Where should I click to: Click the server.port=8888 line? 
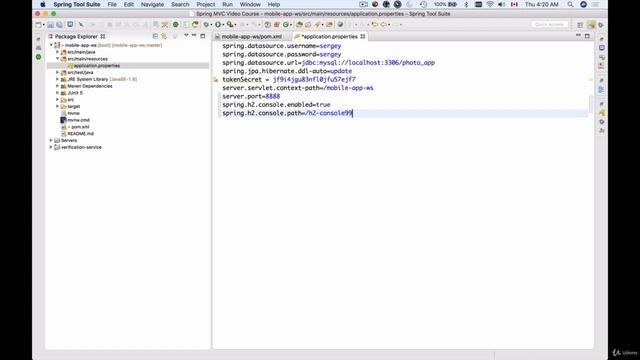click(x=251, y=96)
